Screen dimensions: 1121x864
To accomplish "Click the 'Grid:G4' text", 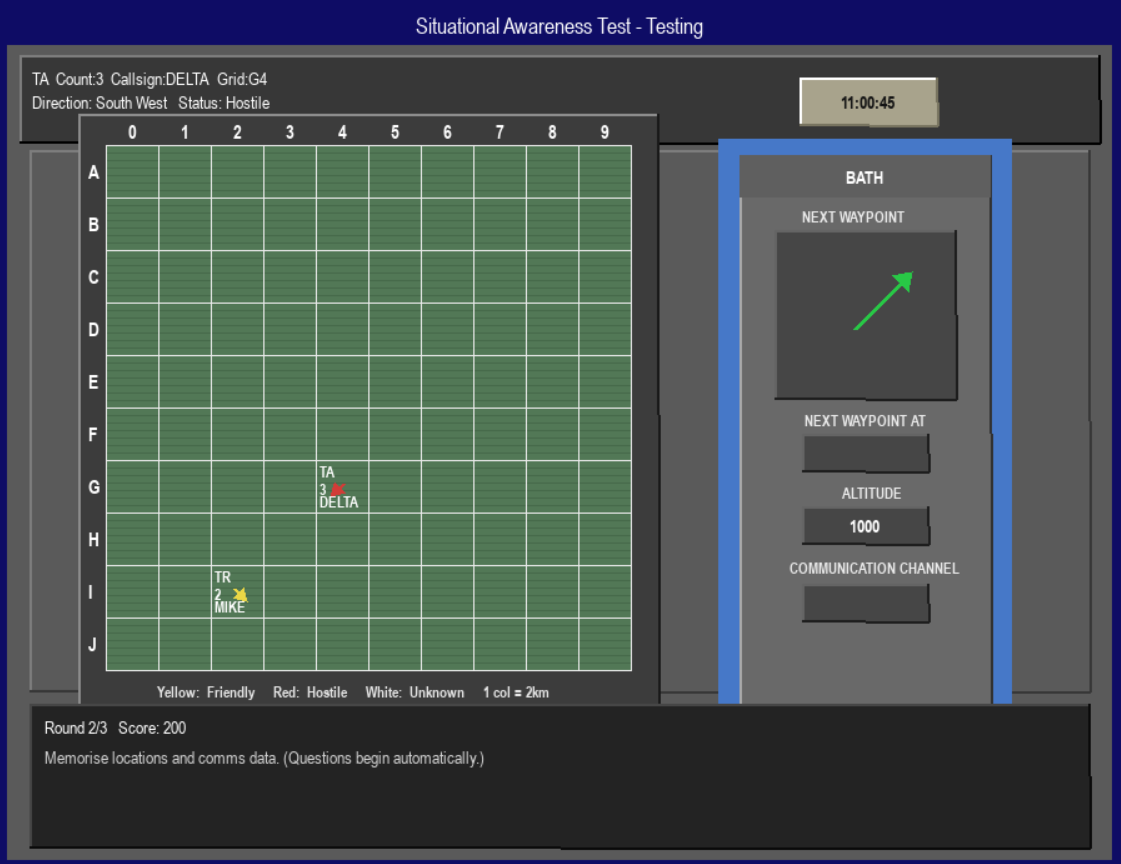I will (x=242, y=79).
